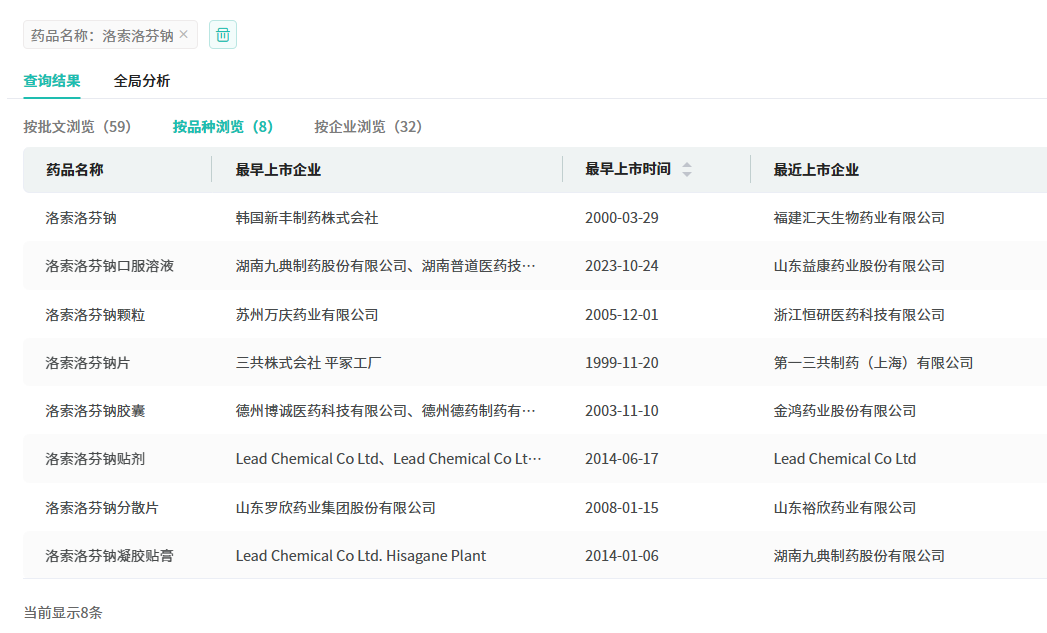Open 按批文浏览 (59) view

(77, 127)
